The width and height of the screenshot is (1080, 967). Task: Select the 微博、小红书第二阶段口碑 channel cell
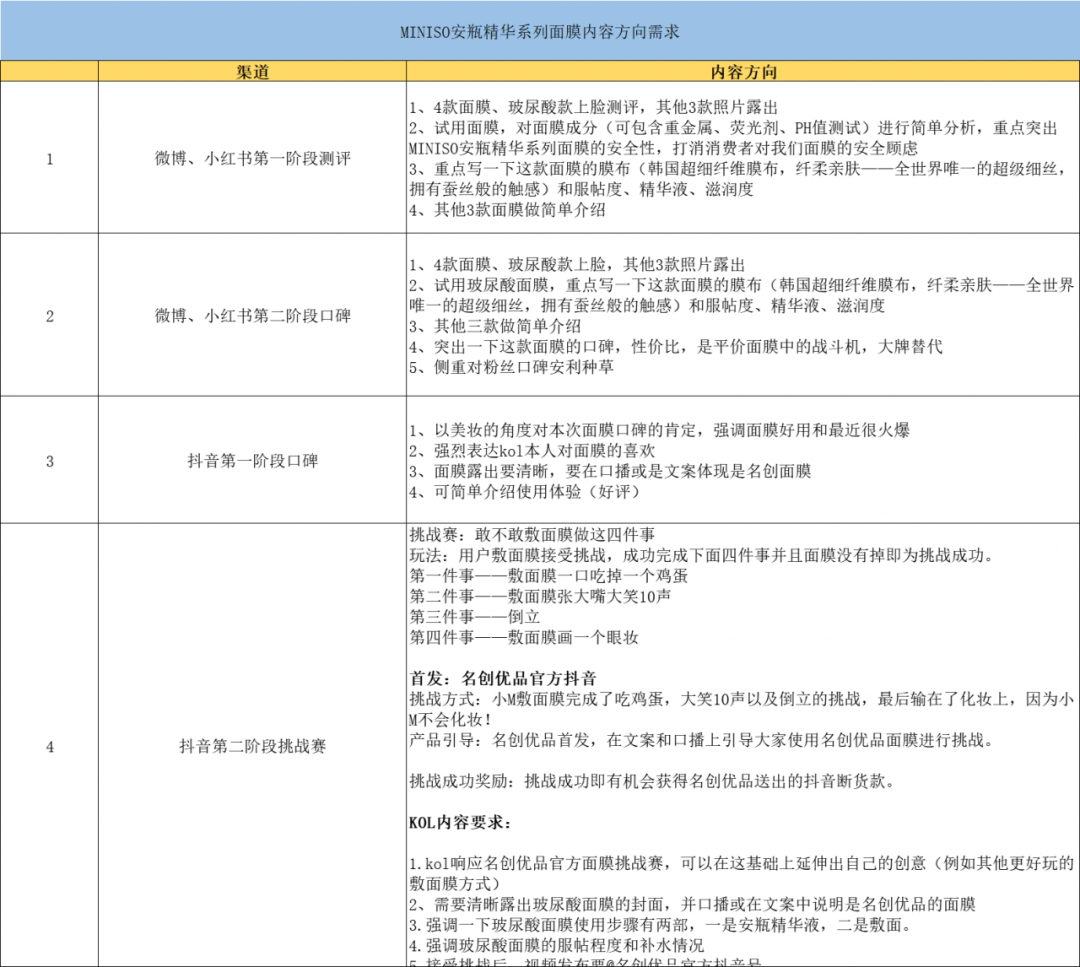click(252, 315)
